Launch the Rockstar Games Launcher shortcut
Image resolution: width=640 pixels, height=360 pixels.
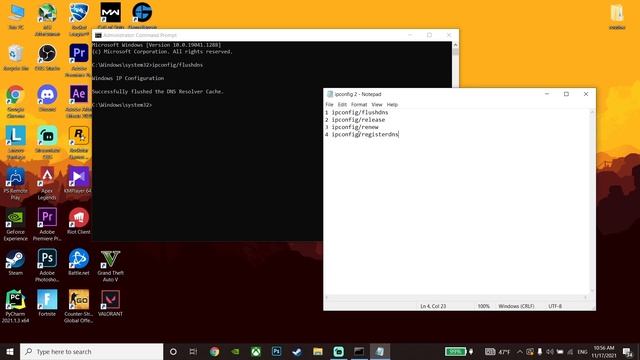[79, 142]
